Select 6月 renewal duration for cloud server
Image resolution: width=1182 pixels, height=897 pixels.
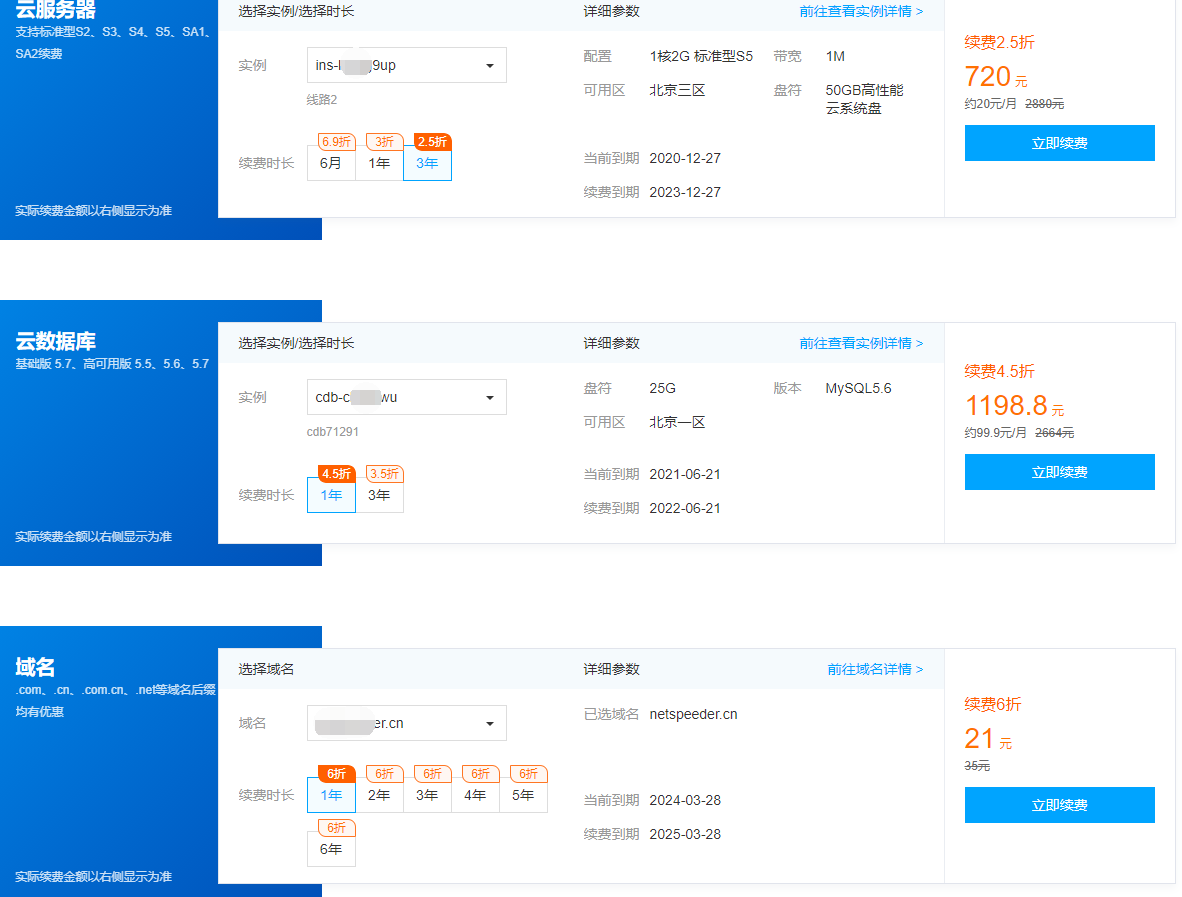click(x=331, y=164)
